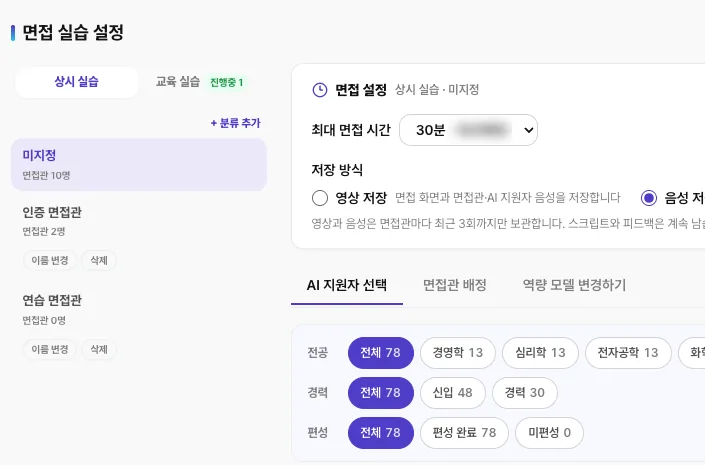Click the 면접 실습 설정 page title
Image resolution: width=705 pixels, height=465 pixels.
(73, 32)
